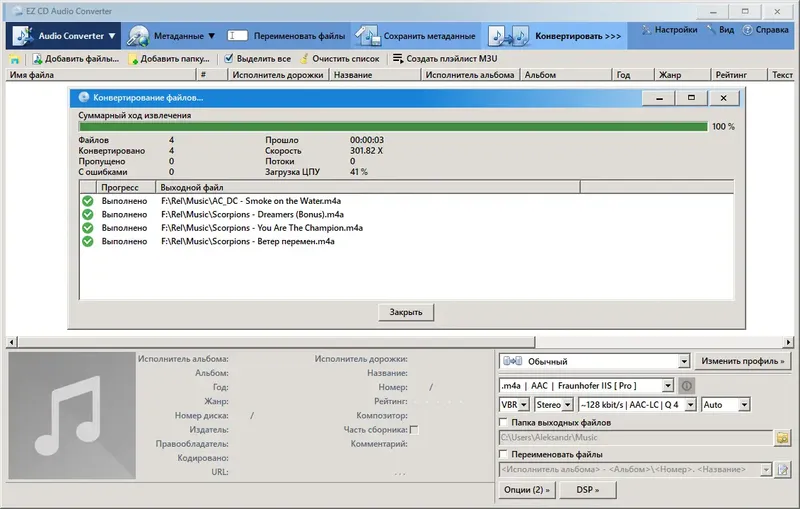
Task: Click the Добавить папку folder icon
Action: (133, 59)
